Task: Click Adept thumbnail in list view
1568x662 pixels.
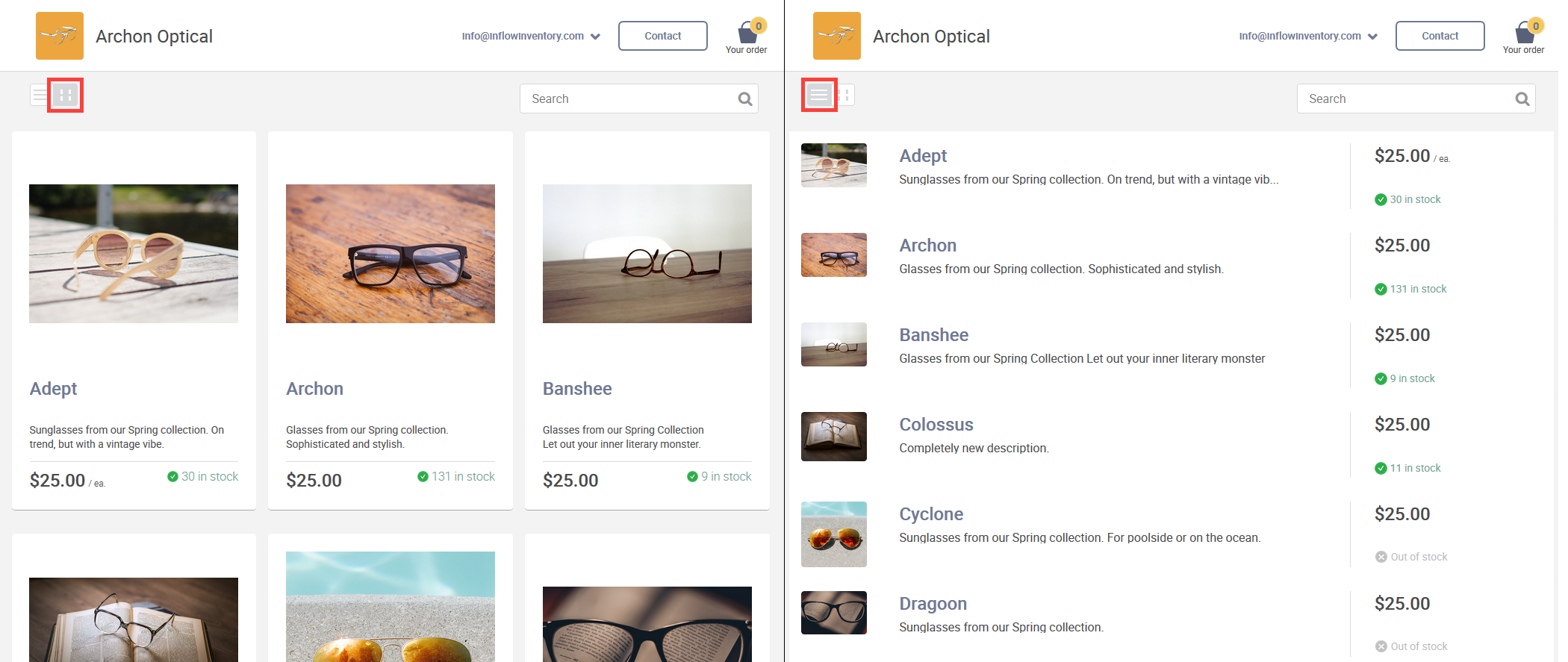Action: (834, 165)
